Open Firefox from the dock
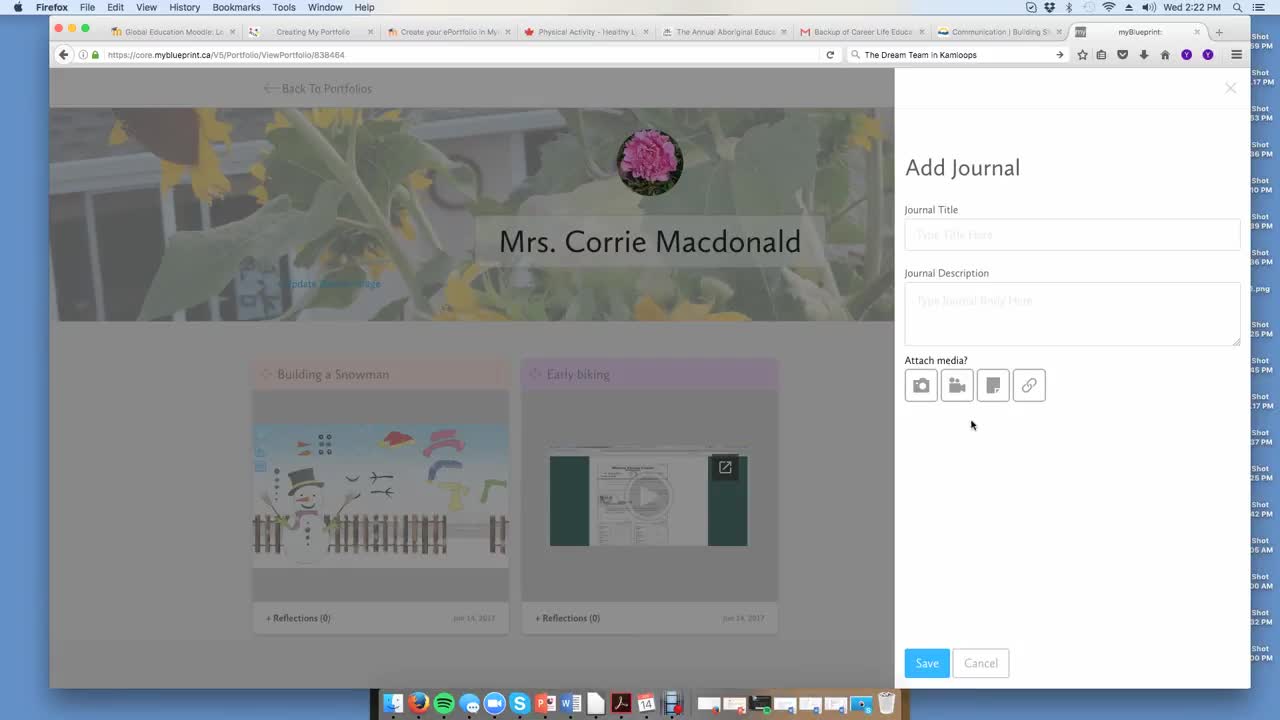1280x720 pixels. (x=418, y=704)
